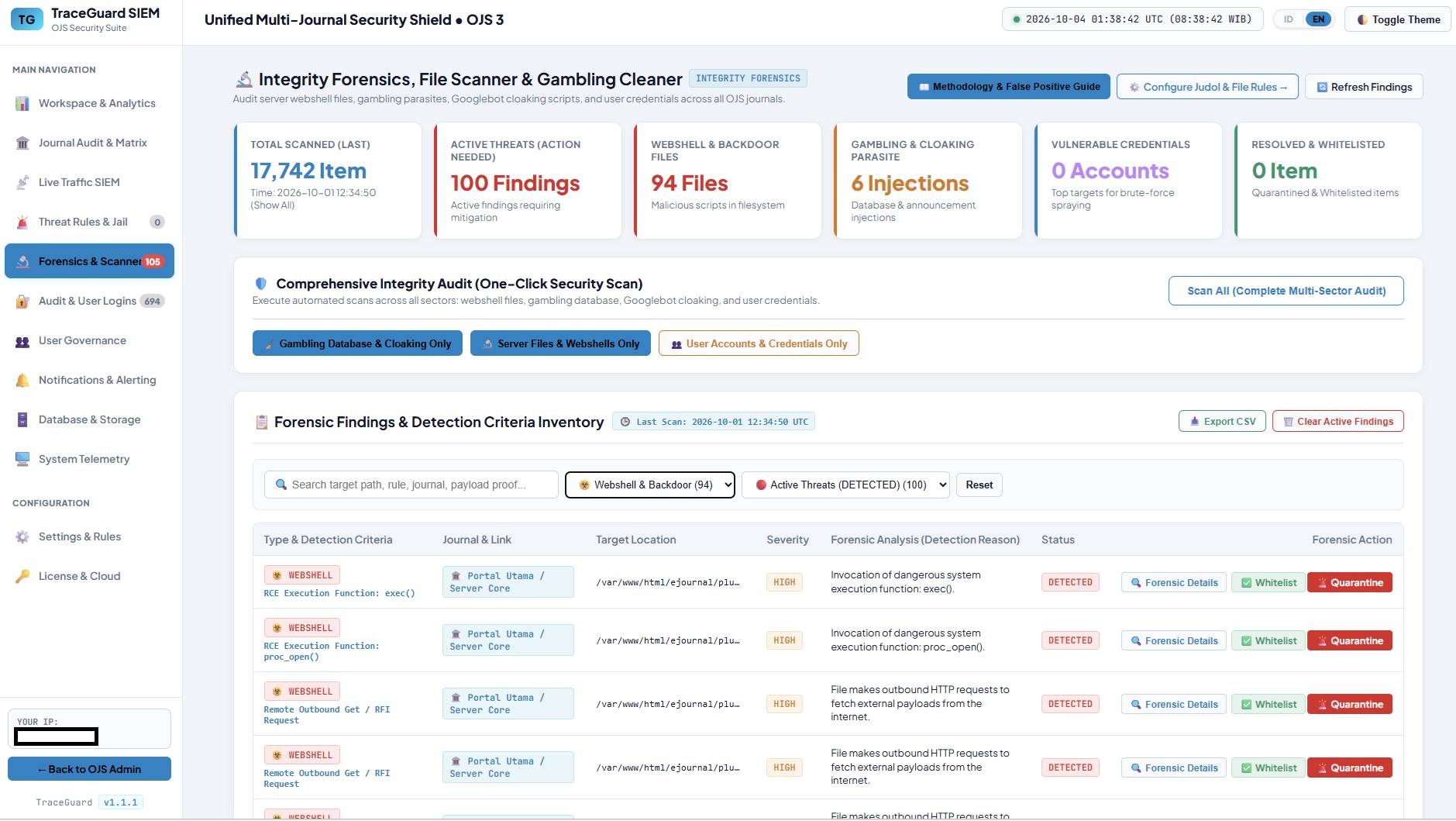
Task: Open Forensic Details for exec() finding
Action: (1173, 582)
